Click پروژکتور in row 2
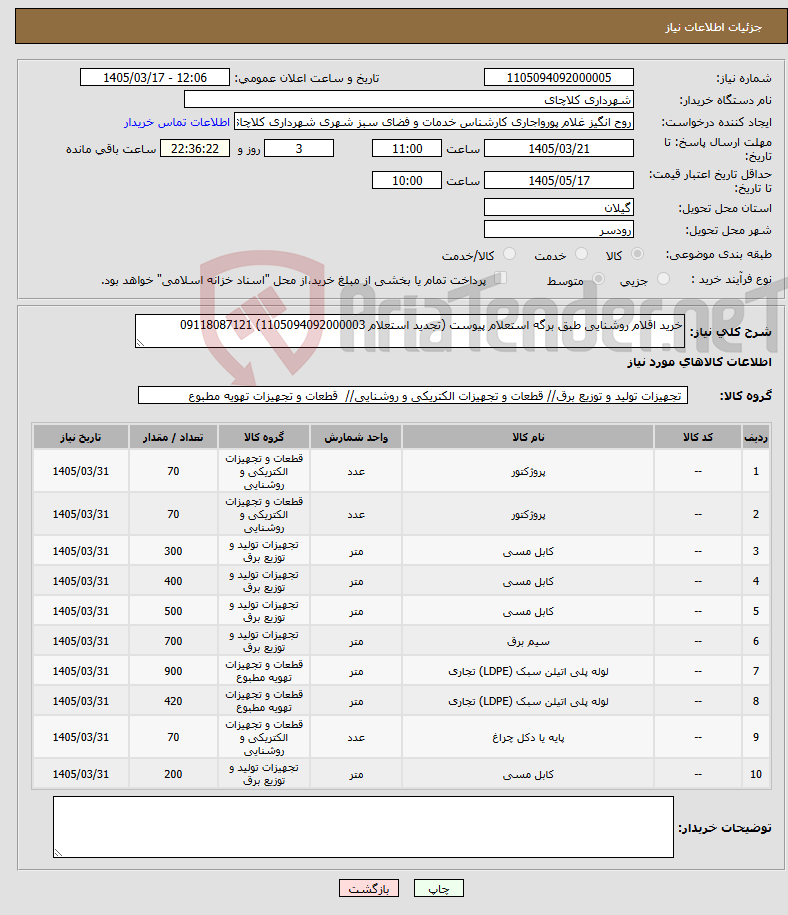The image size is (788, 915). coord(528,515)
